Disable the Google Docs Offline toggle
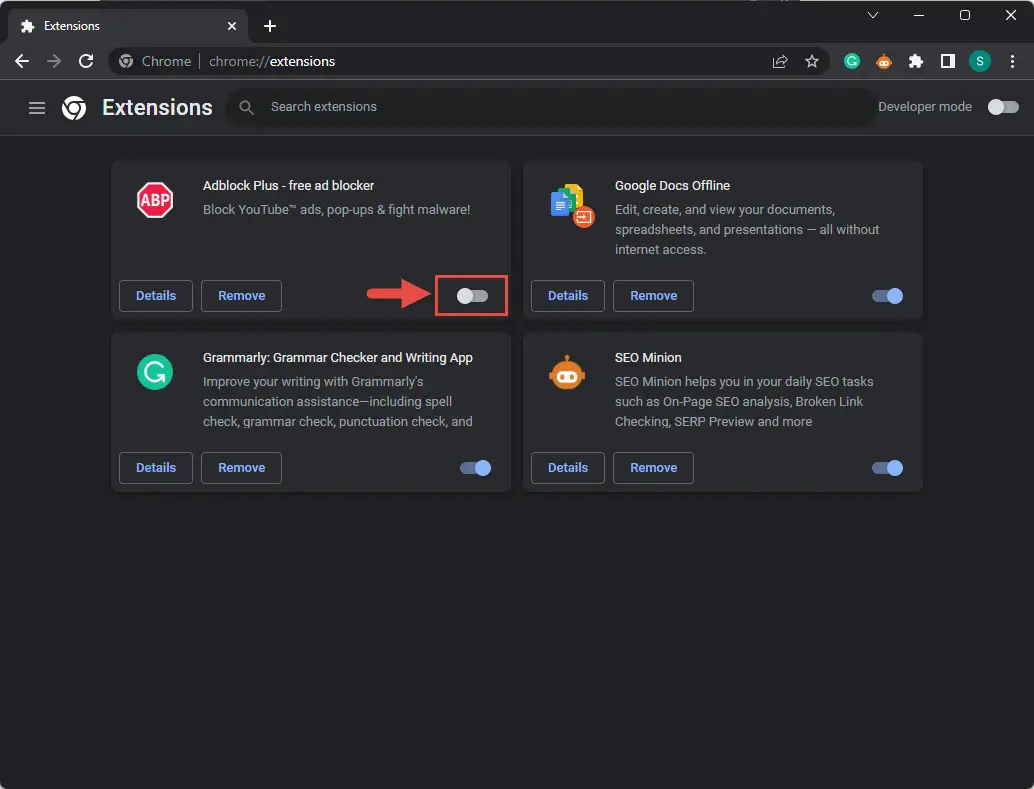 887,296
